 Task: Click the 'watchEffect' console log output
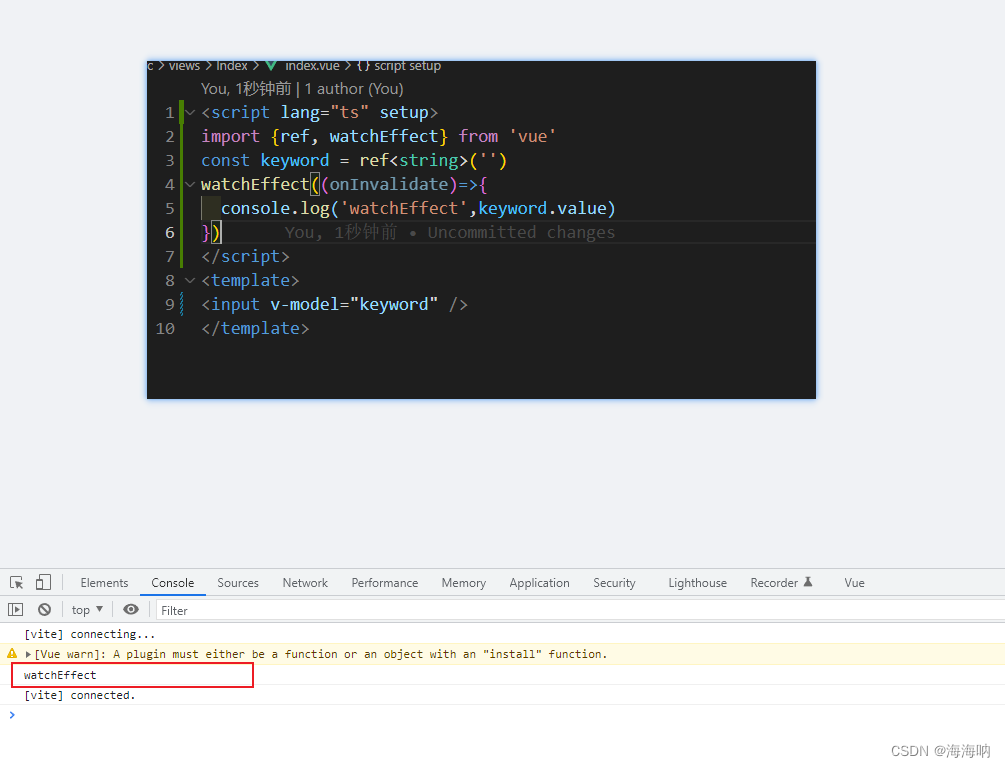tap(60, 675)
